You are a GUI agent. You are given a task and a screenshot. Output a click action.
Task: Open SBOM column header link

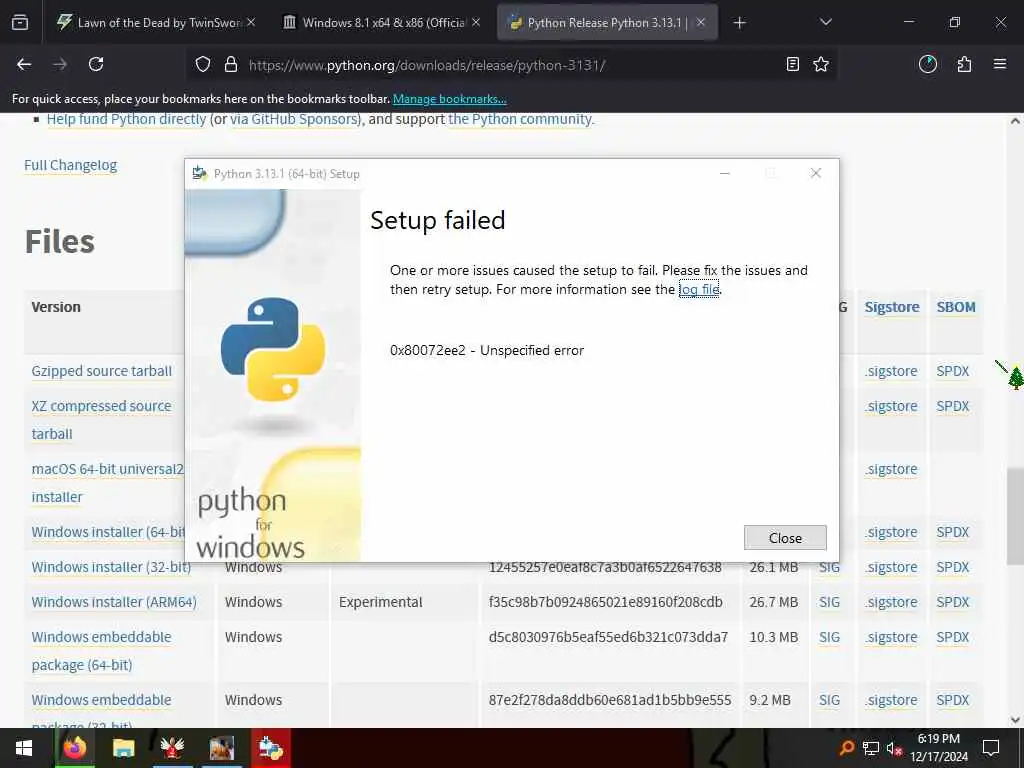(956, 307)
